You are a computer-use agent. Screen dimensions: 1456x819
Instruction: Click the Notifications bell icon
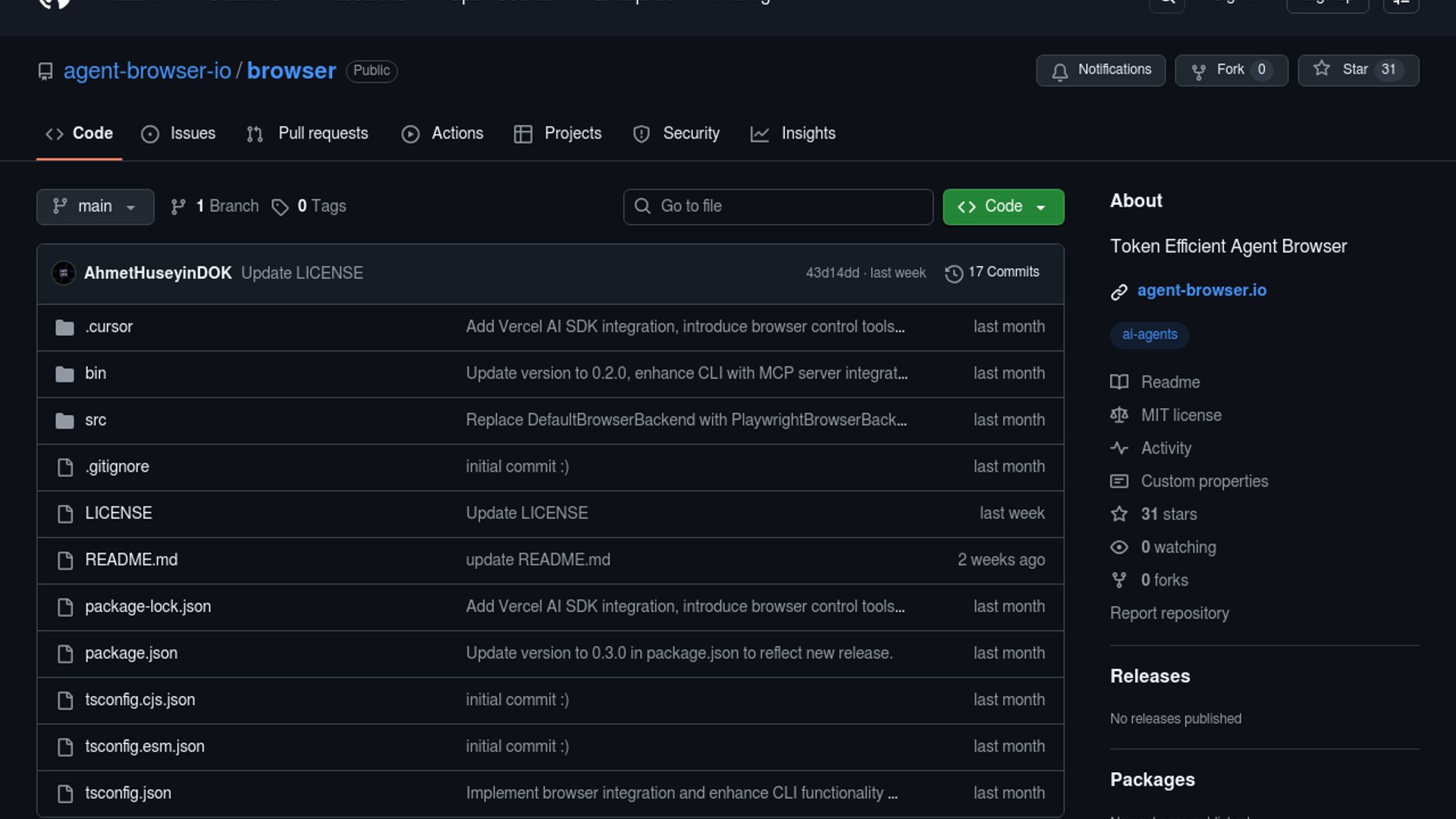[x=1059, y=71]
